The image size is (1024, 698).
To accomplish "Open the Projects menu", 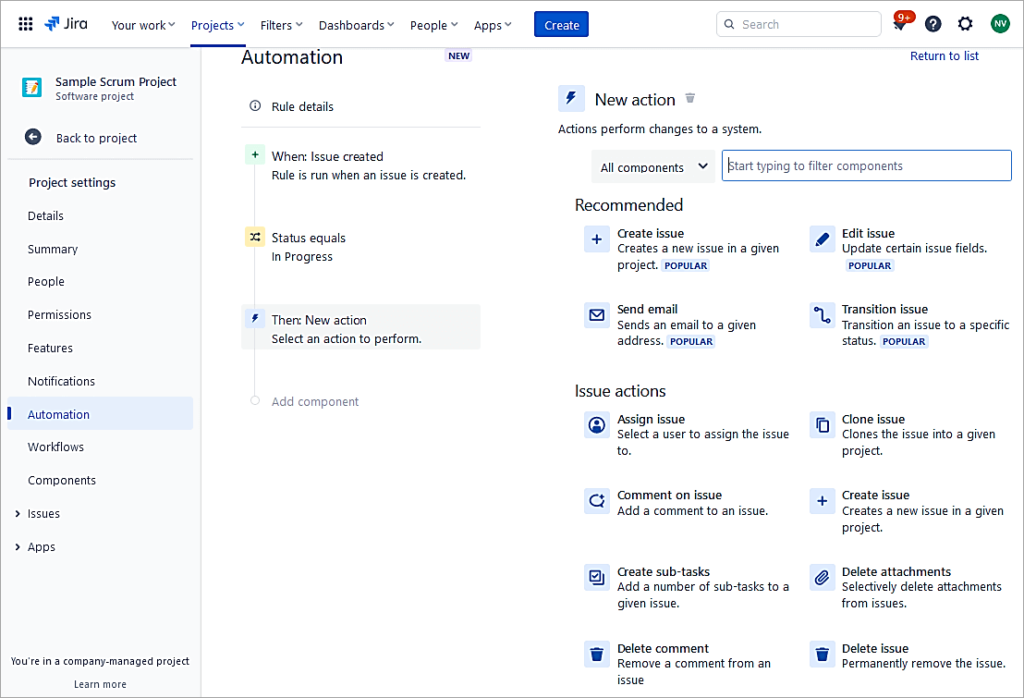I will [x=217, y=24].
